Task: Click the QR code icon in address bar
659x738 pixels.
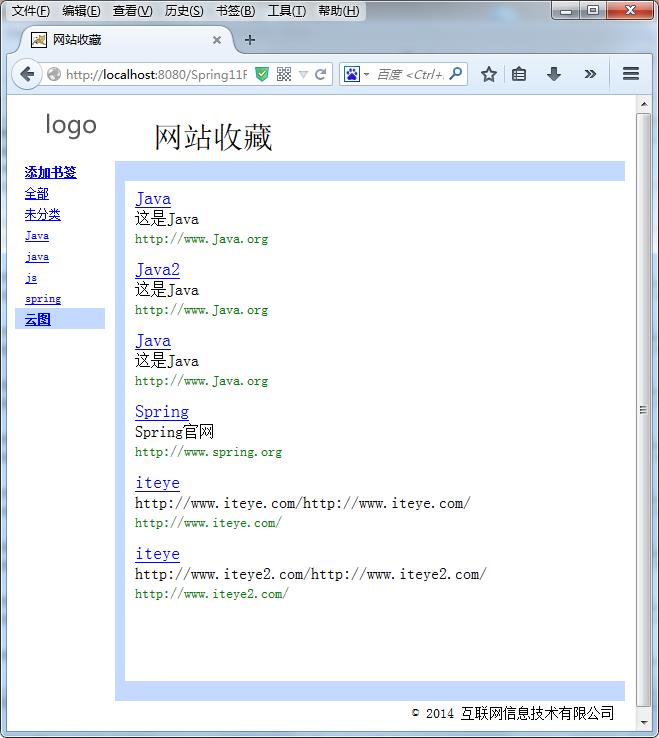Action: coord(284,74)
